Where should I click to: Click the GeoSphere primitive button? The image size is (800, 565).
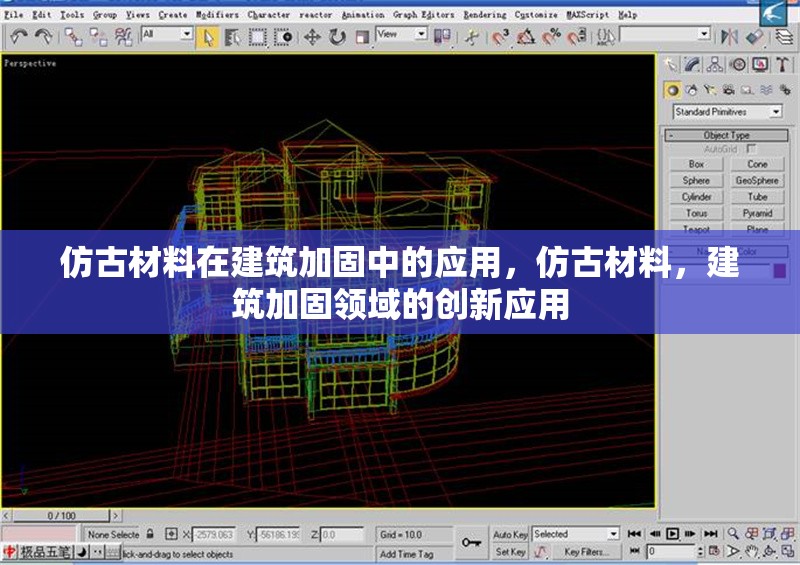[x=757, y=181]
